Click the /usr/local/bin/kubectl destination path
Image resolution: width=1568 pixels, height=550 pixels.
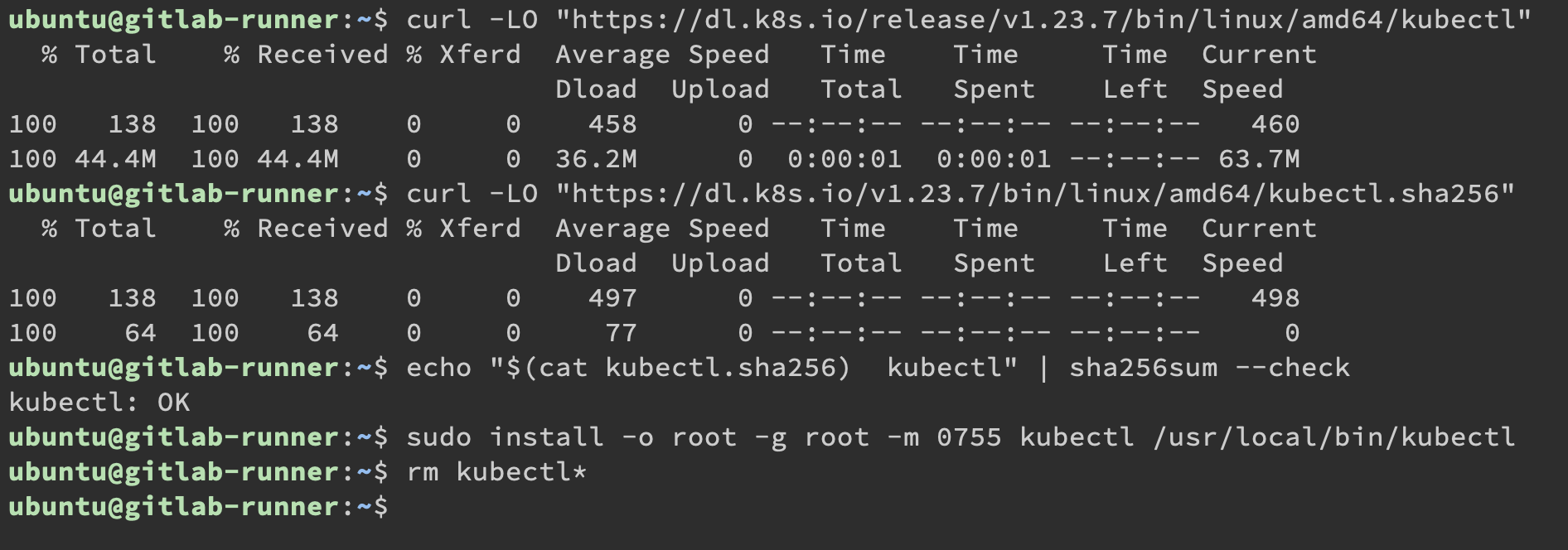click(x=1333, y=437)
